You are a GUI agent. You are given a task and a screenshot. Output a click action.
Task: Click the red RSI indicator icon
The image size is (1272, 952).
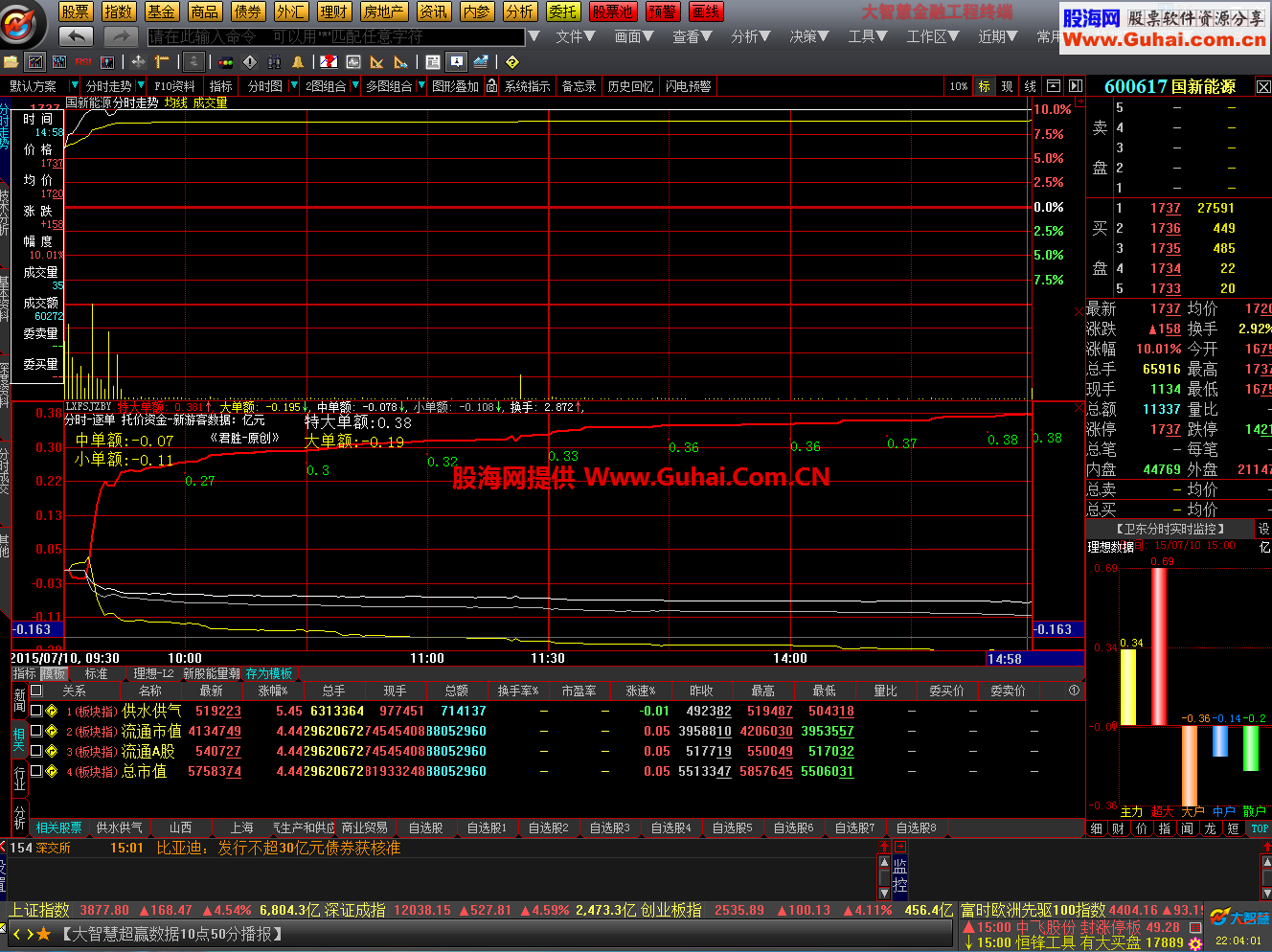(83, 62)
